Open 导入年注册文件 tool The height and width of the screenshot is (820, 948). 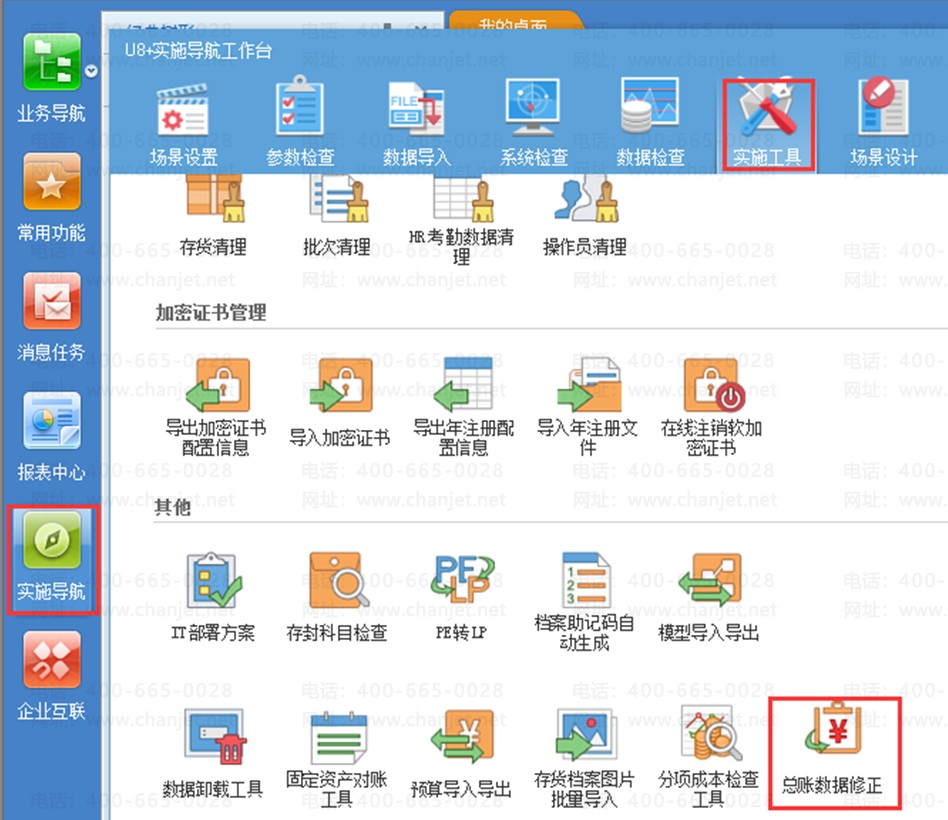(x=588, y=408)
